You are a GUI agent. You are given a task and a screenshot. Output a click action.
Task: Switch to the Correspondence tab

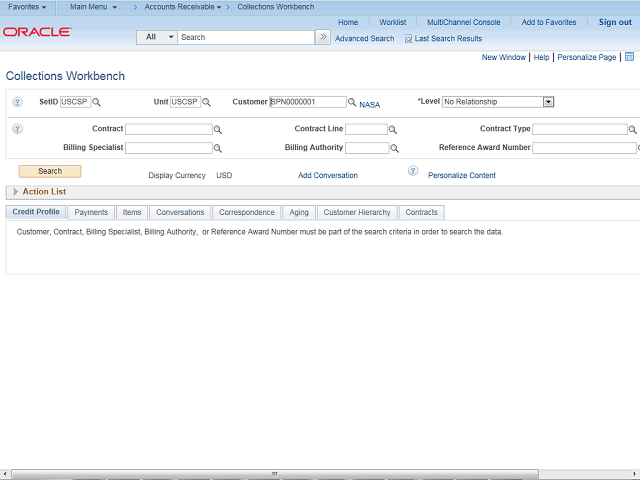[247, 212]
